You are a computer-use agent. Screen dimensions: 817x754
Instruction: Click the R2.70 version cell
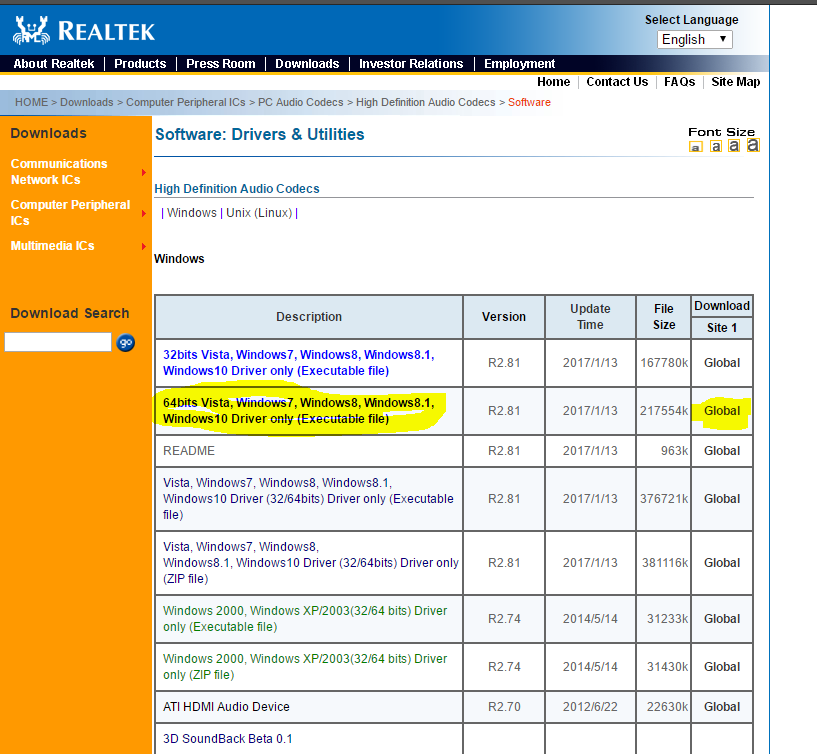(x=504, y=707)
